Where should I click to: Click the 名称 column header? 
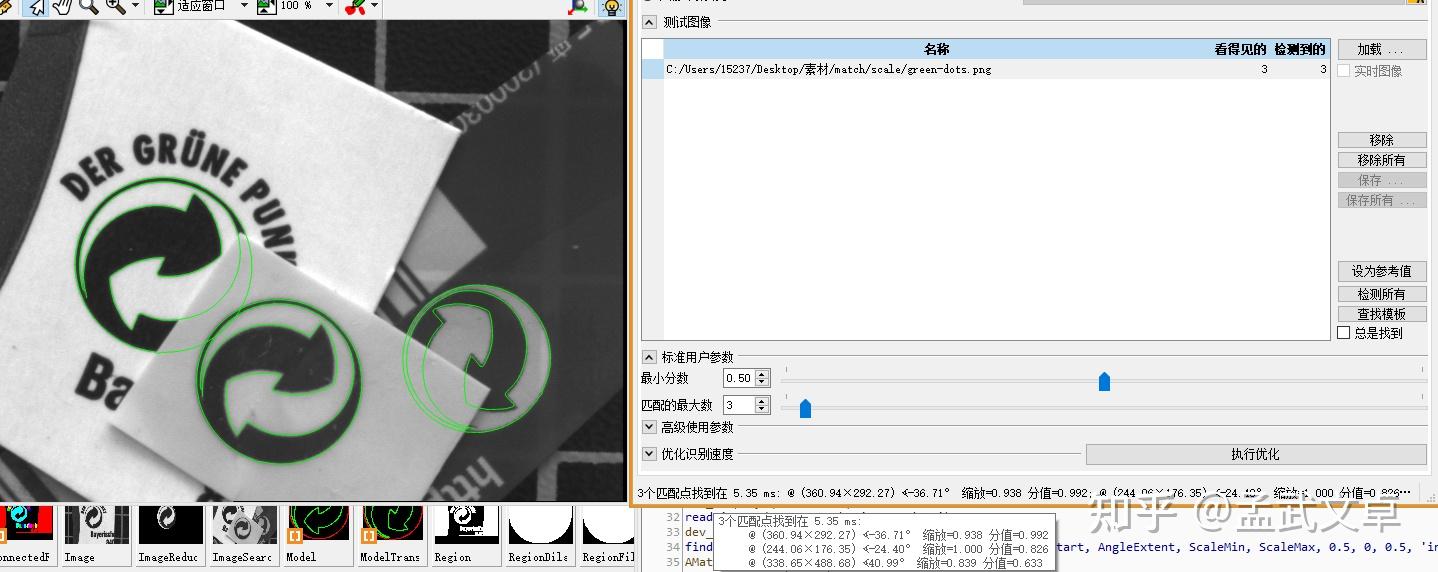tap(936, 49)
